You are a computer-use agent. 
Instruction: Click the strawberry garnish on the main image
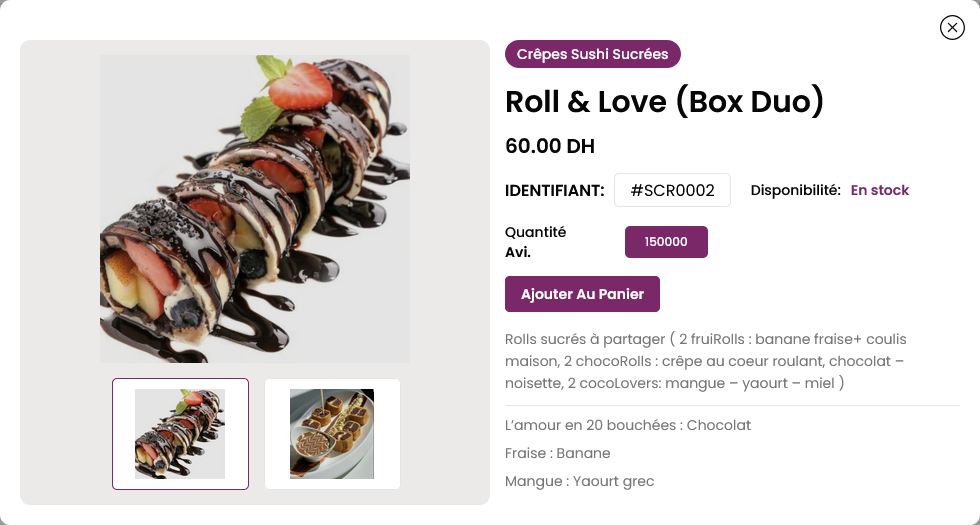[x=300, y=86]
